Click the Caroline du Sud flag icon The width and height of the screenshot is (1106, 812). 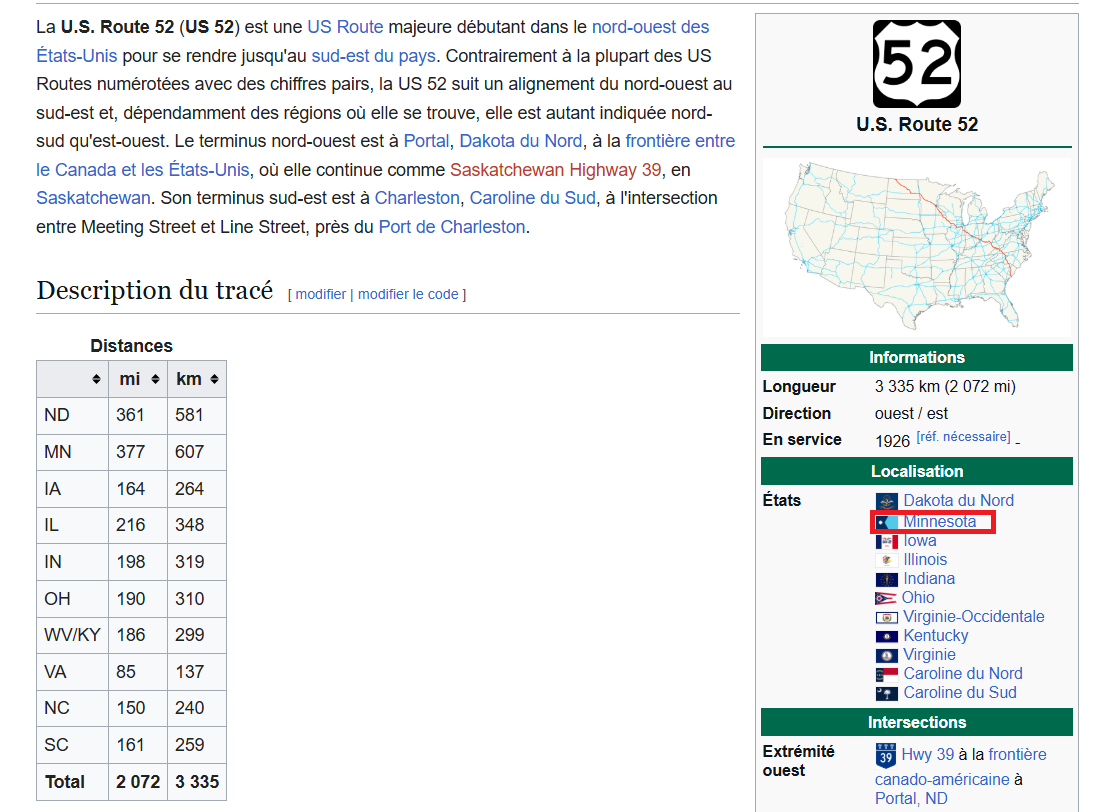click(x=886, y=693)
